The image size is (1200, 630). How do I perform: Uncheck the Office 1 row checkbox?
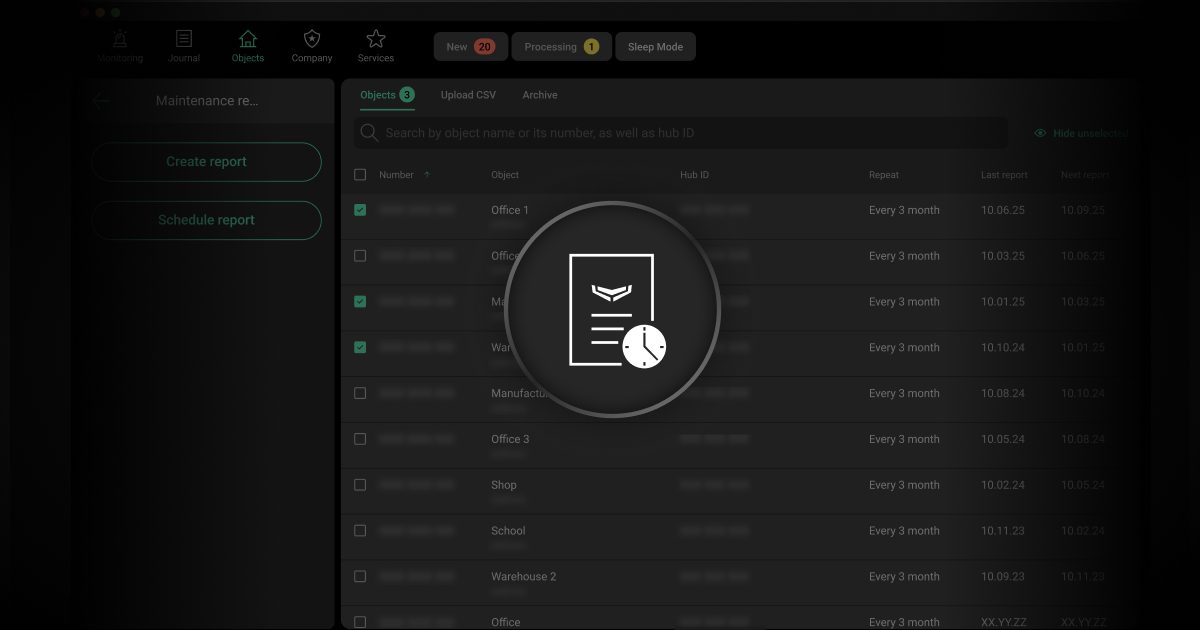pyautogui.click(x=360, y=210)
